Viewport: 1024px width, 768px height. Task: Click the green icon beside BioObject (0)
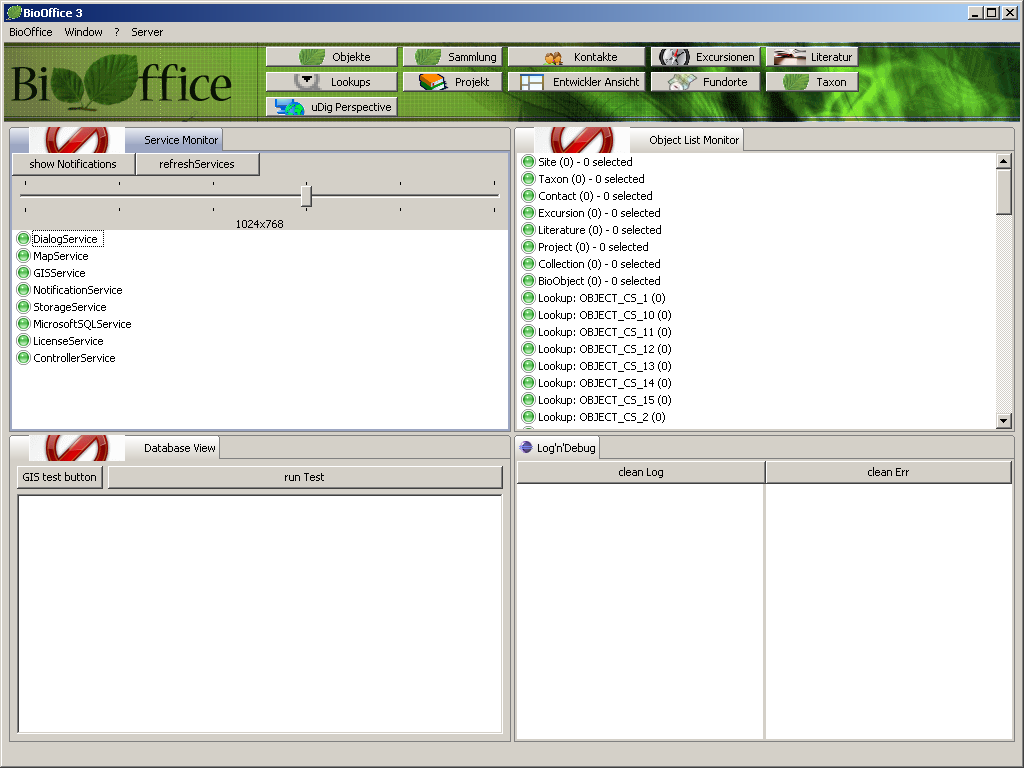pyautogui.click(x=528, y=280)
